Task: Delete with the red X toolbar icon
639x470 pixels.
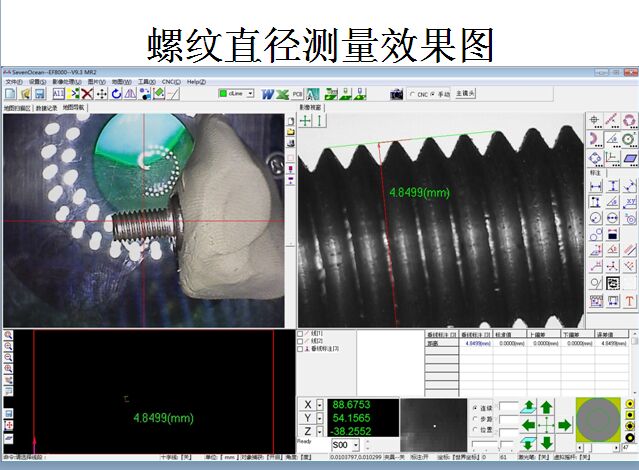Action: [87, 94]
